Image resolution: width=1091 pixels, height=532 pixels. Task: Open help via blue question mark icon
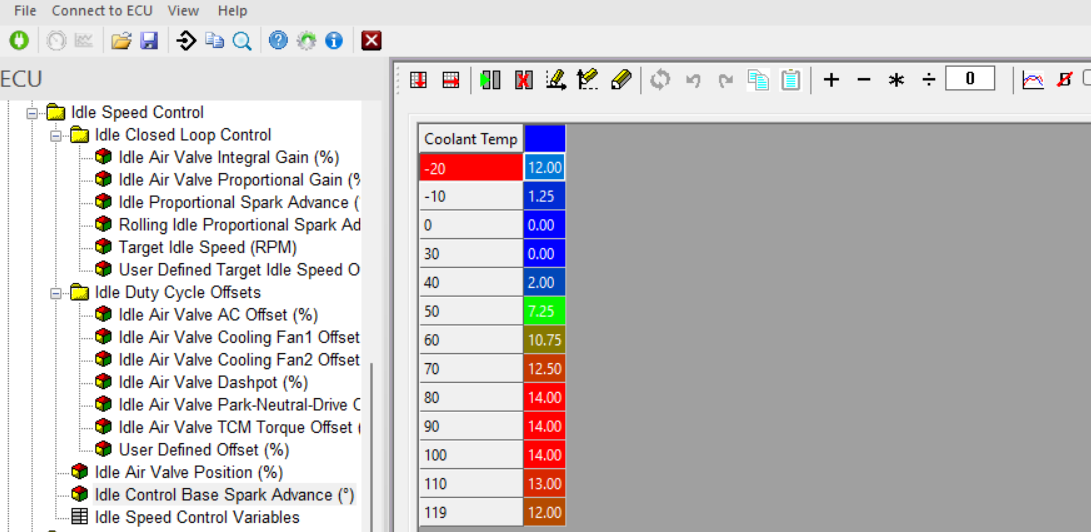pyautogui.click(x=278, y=41)
